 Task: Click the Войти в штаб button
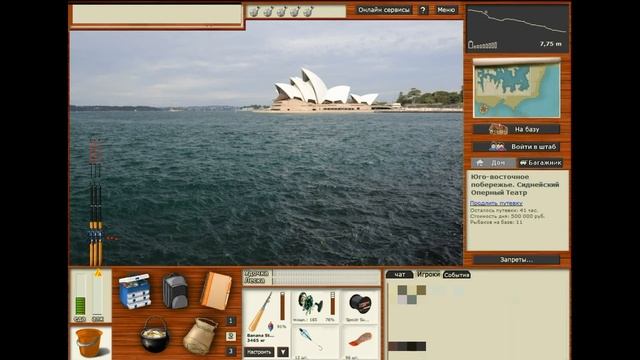coord(516,147)
